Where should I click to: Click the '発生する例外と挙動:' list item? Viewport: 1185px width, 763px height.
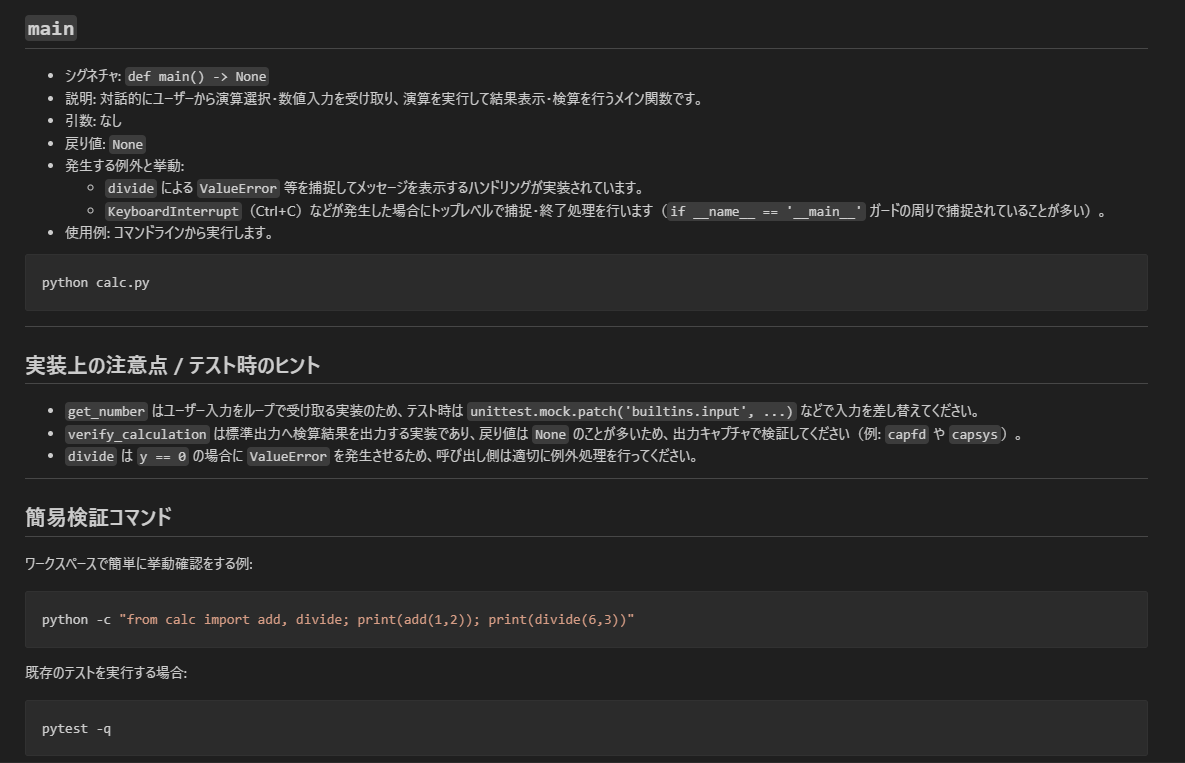click(x=125, y=165)
